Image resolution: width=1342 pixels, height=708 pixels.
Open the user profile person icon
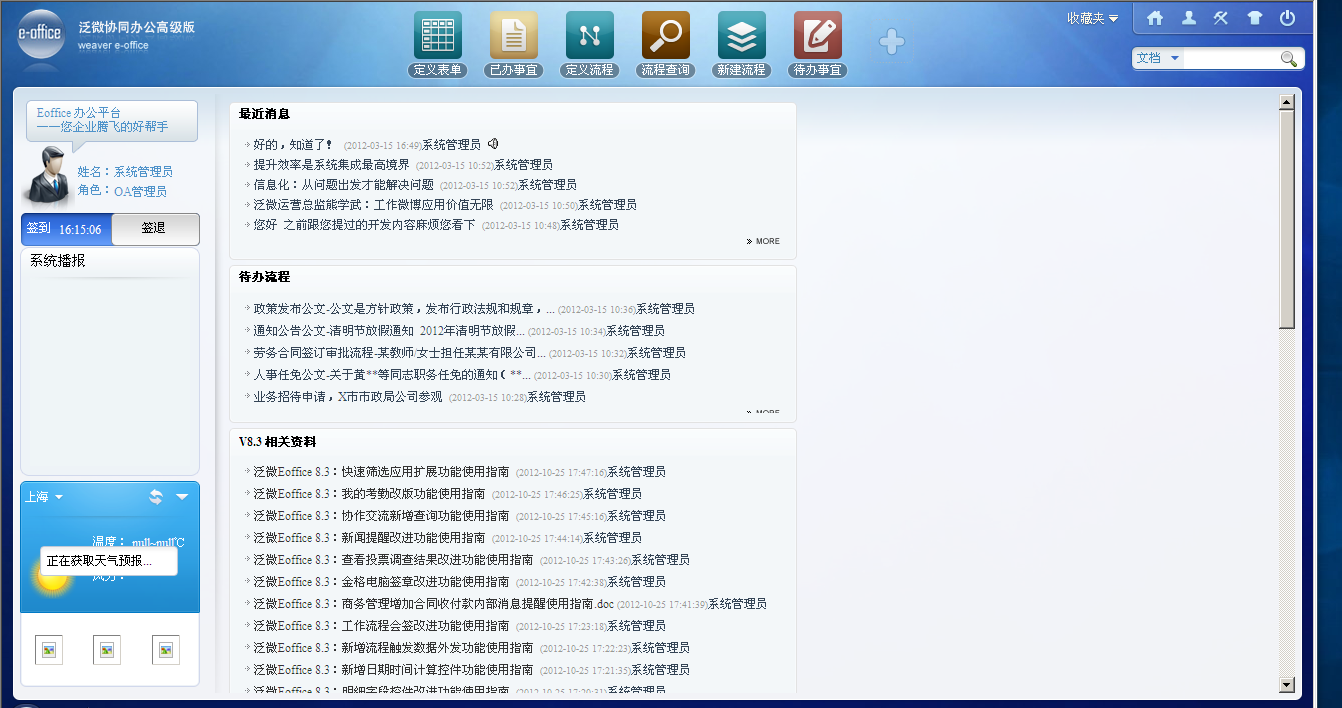click(x=1188, y=18)
